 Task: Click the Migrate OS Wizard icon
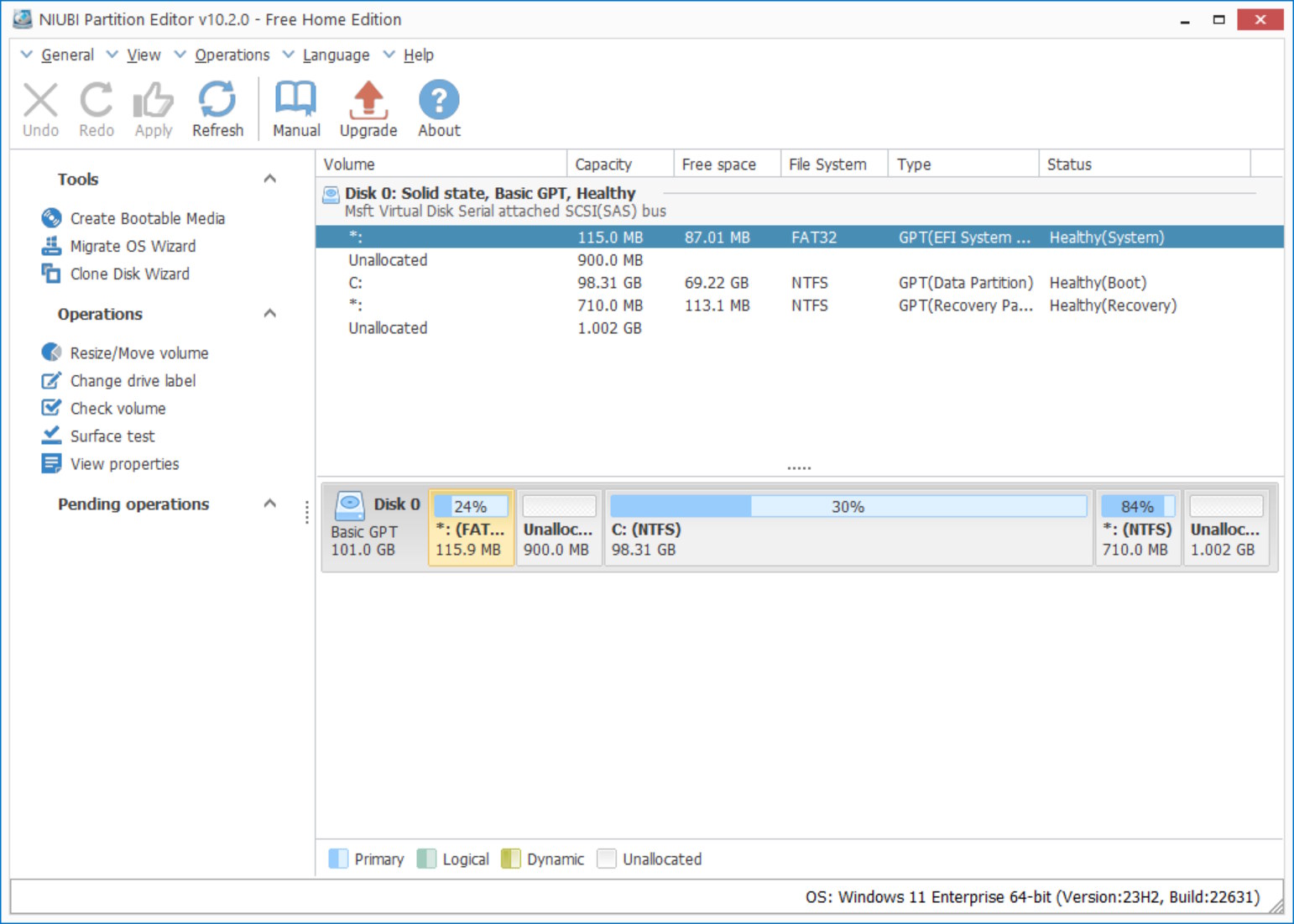(51, 246)
